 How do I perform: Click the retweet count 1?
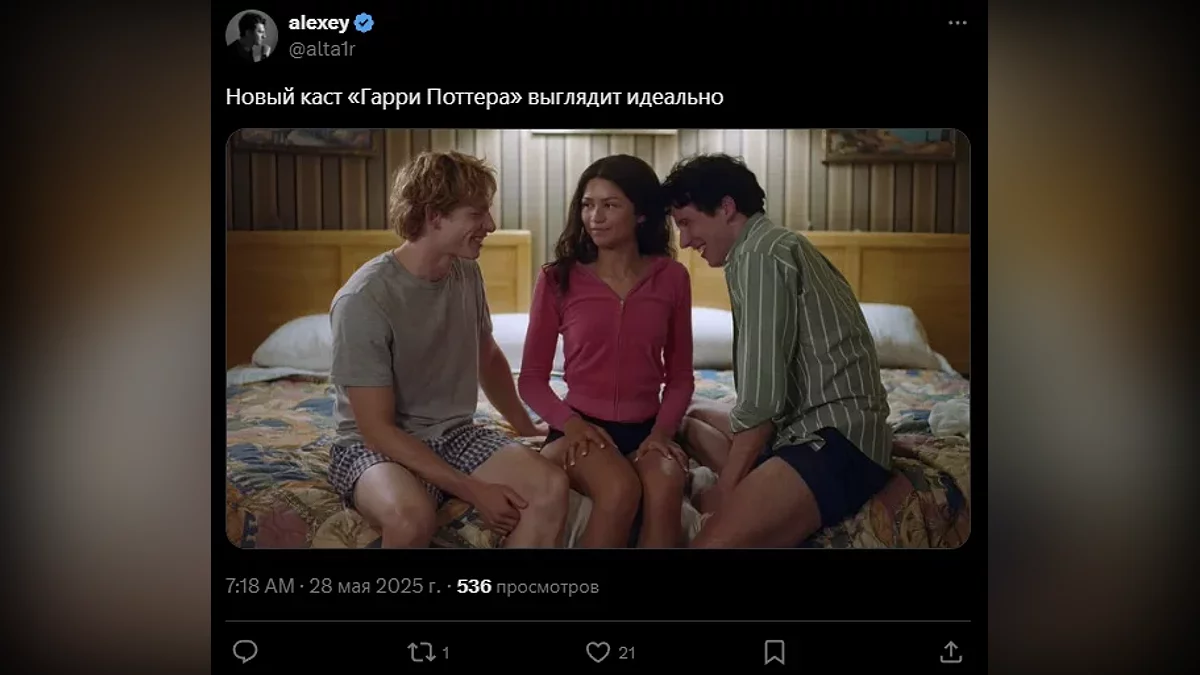click(x=445, y=653)
